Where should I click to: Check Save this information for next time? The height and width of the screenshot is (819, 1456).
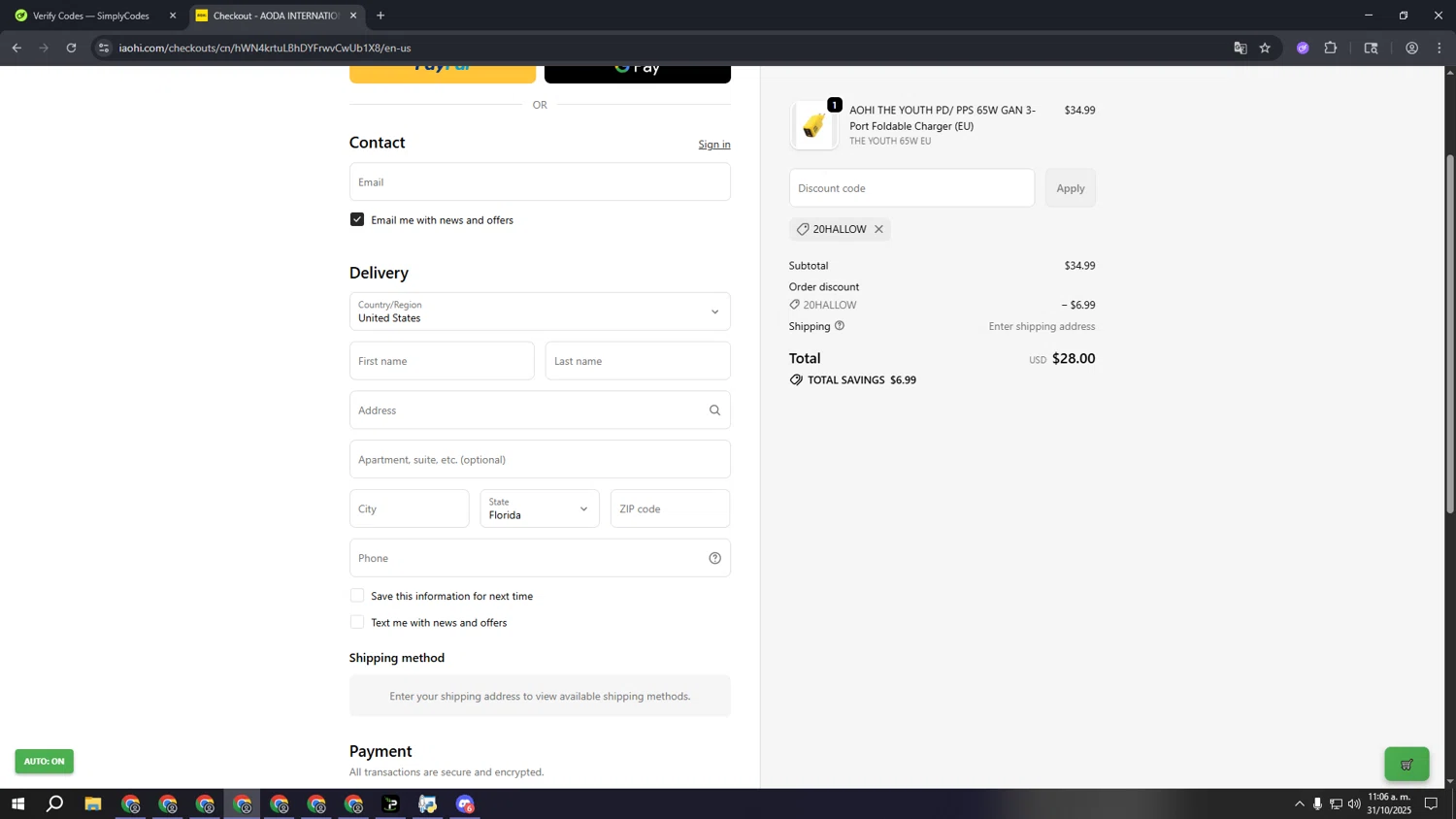[x=357, y=596]
